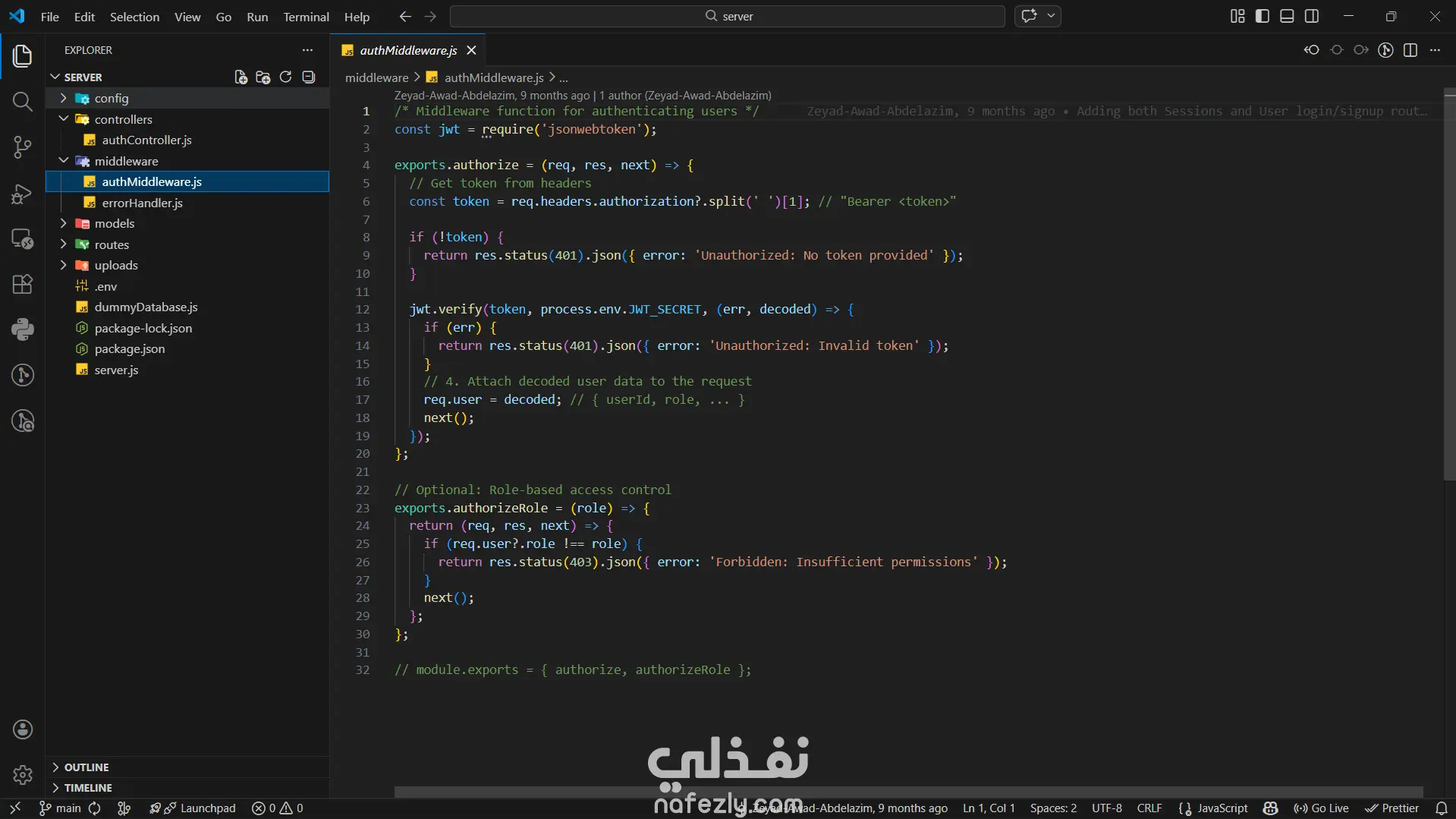Open Explorer views and more actions menu
This screenshot has width=1456, height=819.
(307, 50)
